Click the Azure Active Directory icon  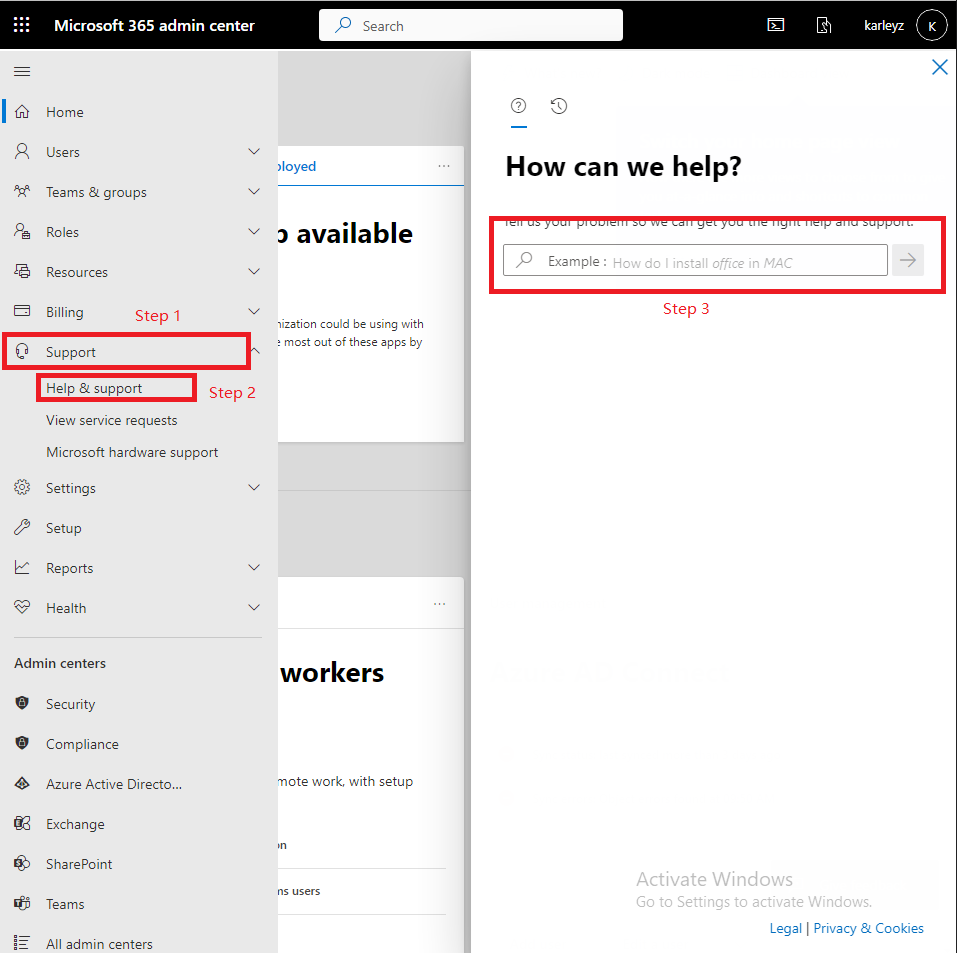(x=22, y=783)
